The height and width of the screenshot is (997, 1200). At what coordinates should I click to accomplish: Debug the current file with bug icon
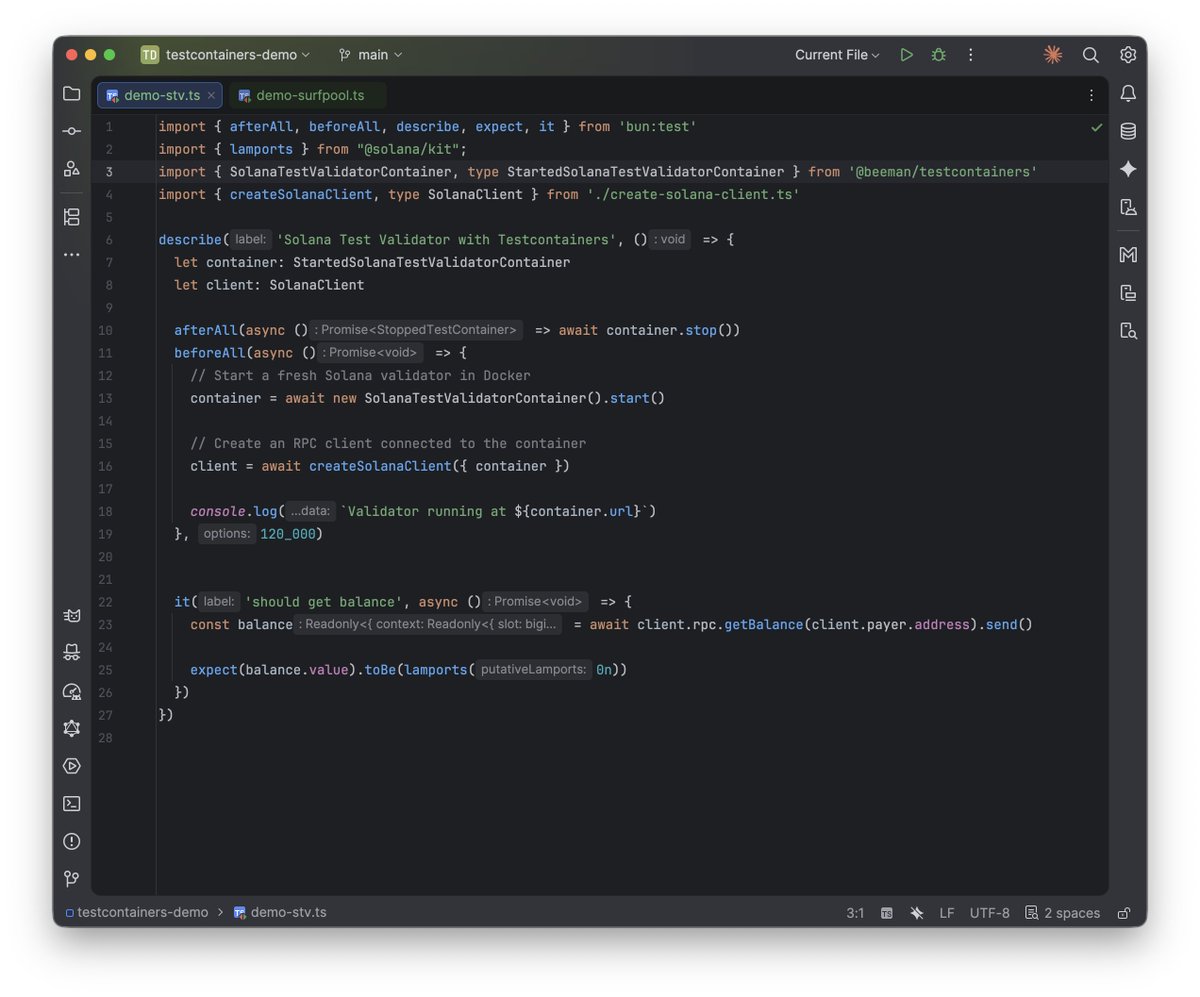(938, 55)
